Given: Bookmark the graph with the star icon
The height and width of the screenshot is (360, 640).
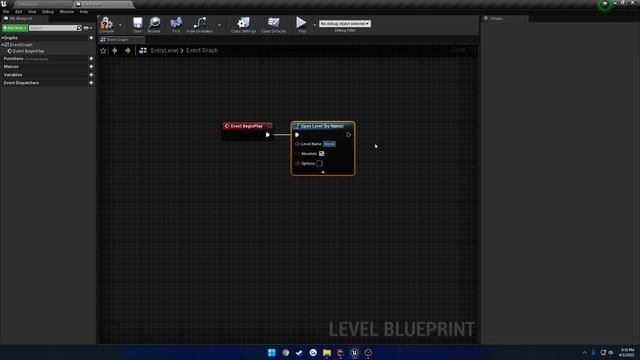Looking at the screenshot, I should (103, 51).
